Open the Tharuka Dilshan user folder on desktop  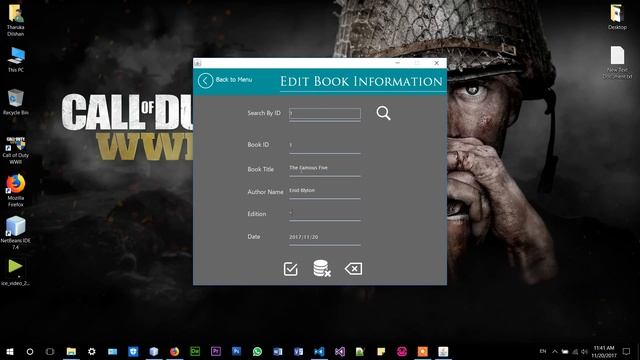coord(16,20)
